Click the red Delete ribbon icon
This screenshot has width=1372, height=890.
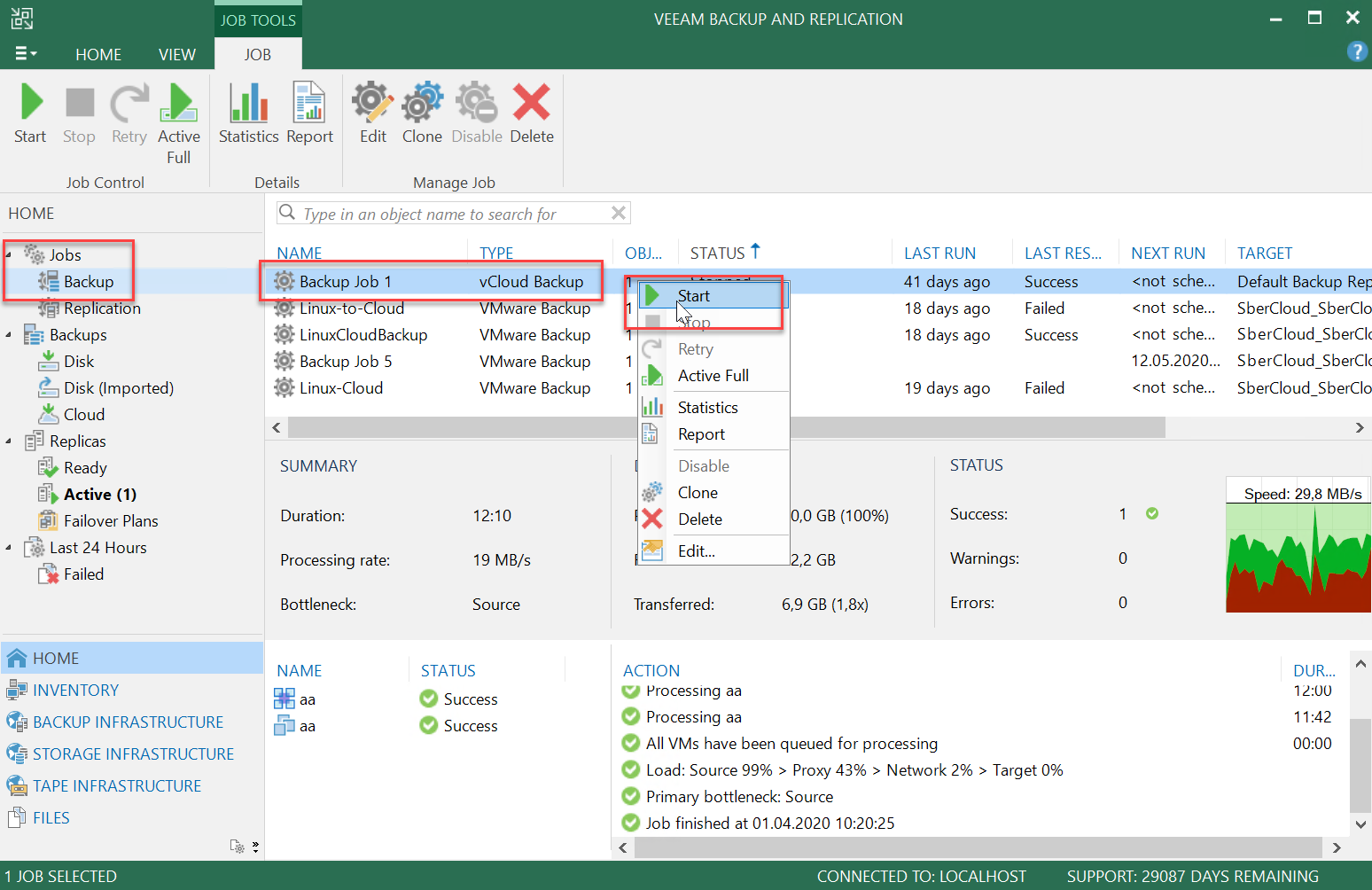point(532,102)
